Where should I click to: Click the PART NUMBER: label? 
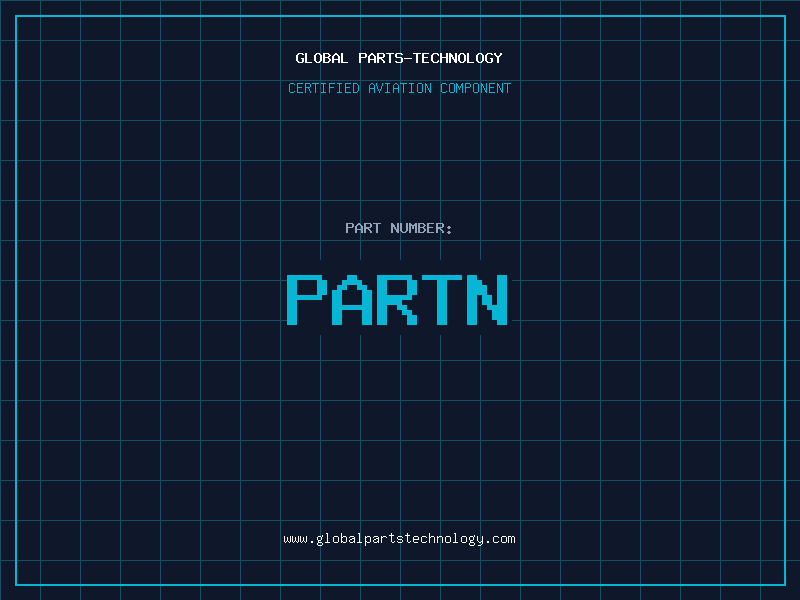point(399,228)
